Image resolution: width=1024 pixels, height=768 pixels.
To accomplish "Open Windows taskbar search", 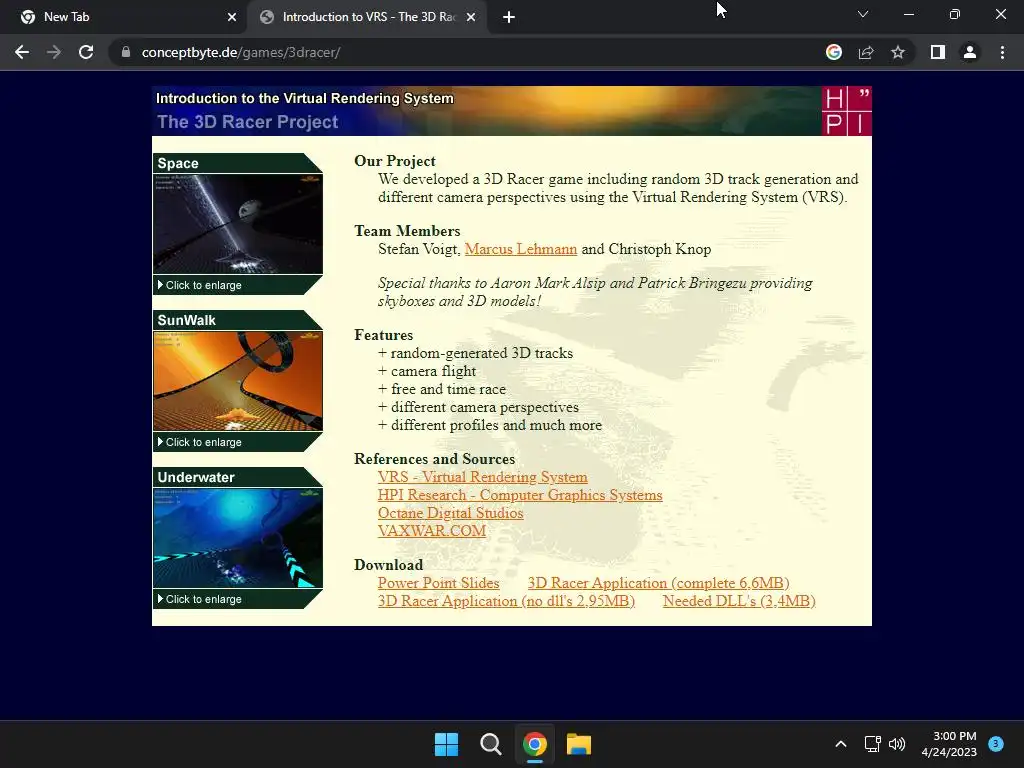I will click(x=490, y=744).
